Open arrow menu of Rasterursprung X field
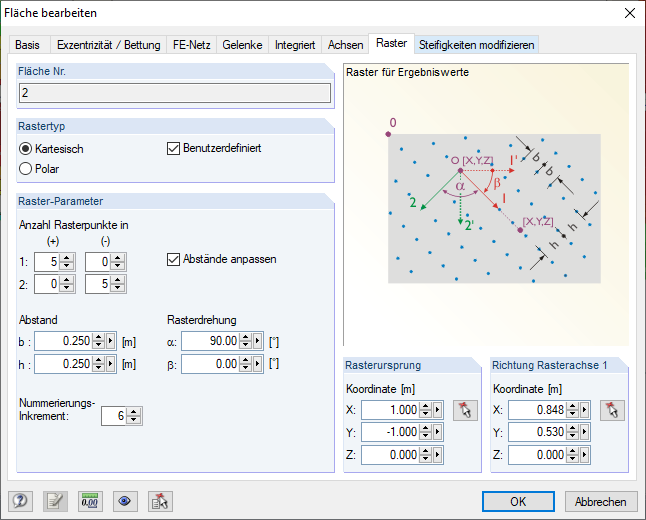 point(438,410)
